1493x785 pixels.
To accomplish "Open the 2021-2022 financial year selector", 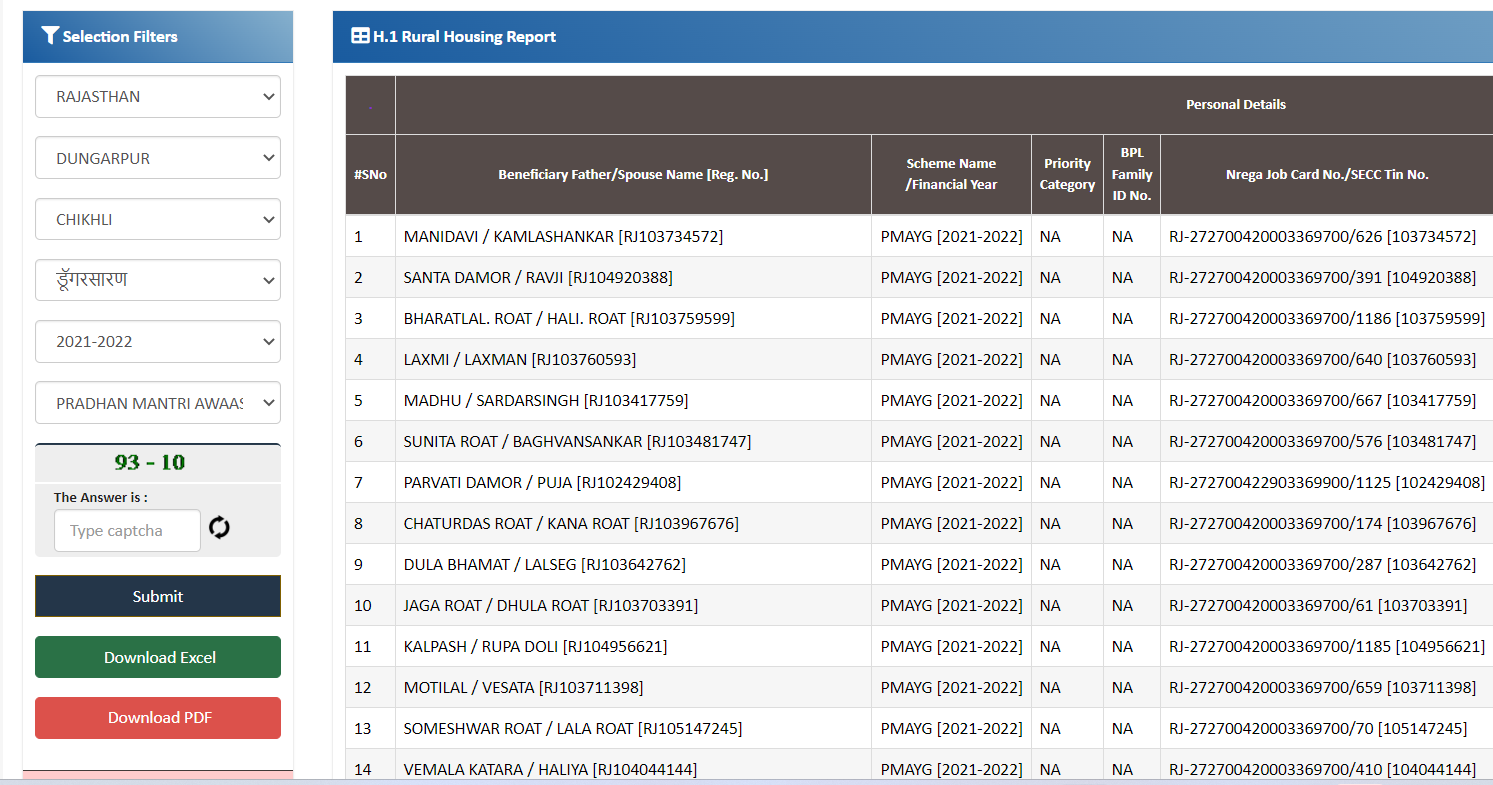I will pyautogui.click(x=157, y=341).
